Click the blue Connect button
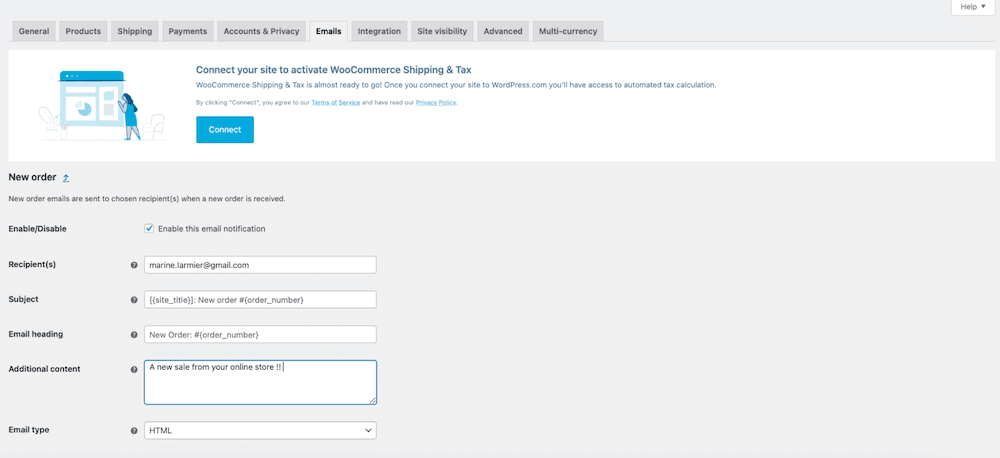Image resolution: width=1000 pixels, height=458 pixels. (225, 129)
